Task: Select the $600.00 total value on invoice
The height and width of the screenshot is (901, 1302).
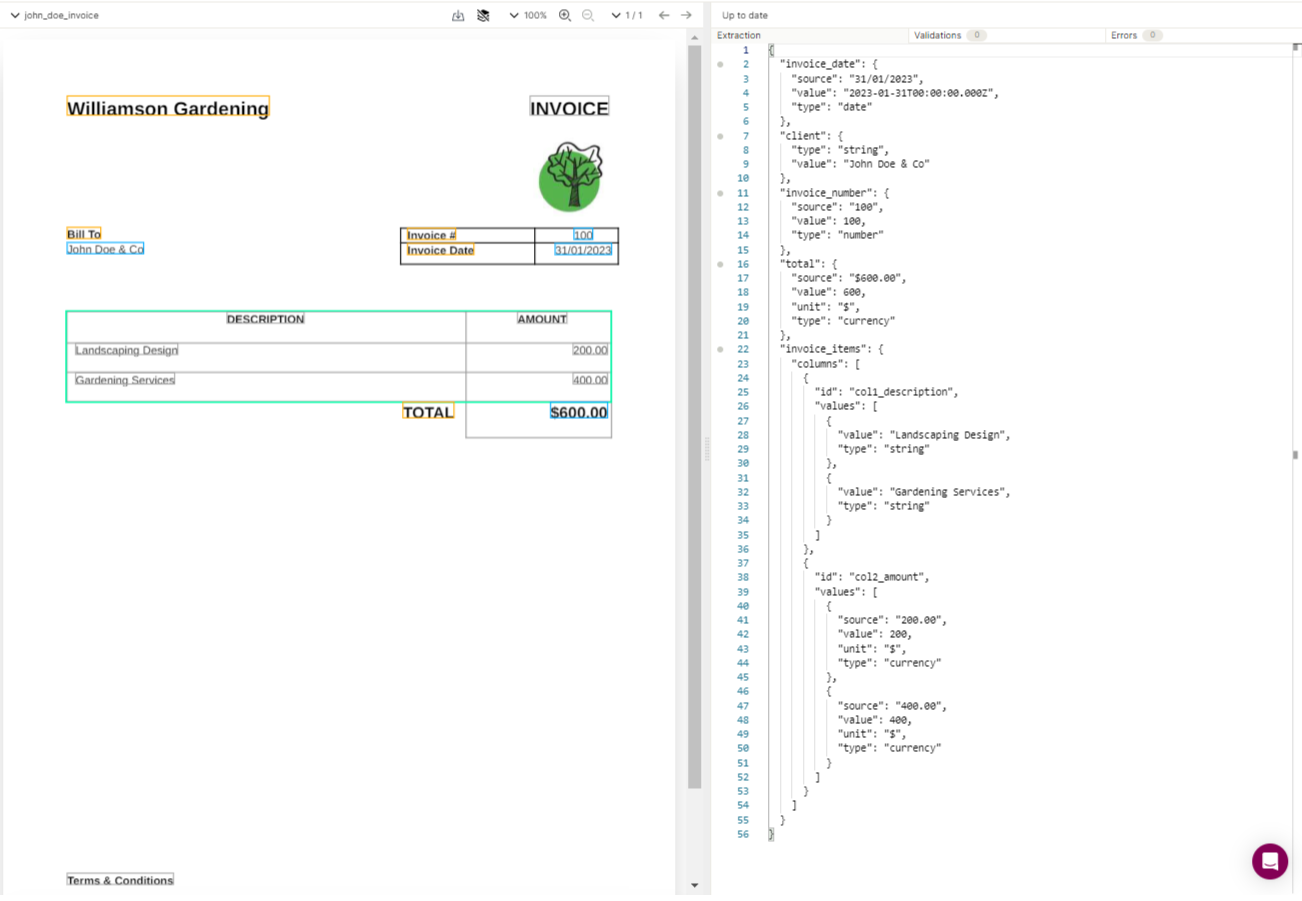Action: (579, 411)
